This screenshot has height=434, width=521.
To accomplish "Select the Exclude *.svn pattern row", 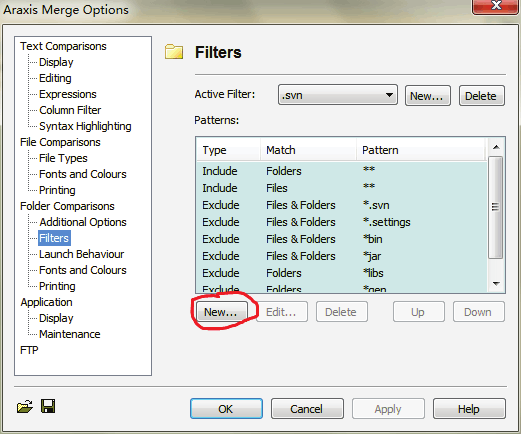I will coord(342,205).
